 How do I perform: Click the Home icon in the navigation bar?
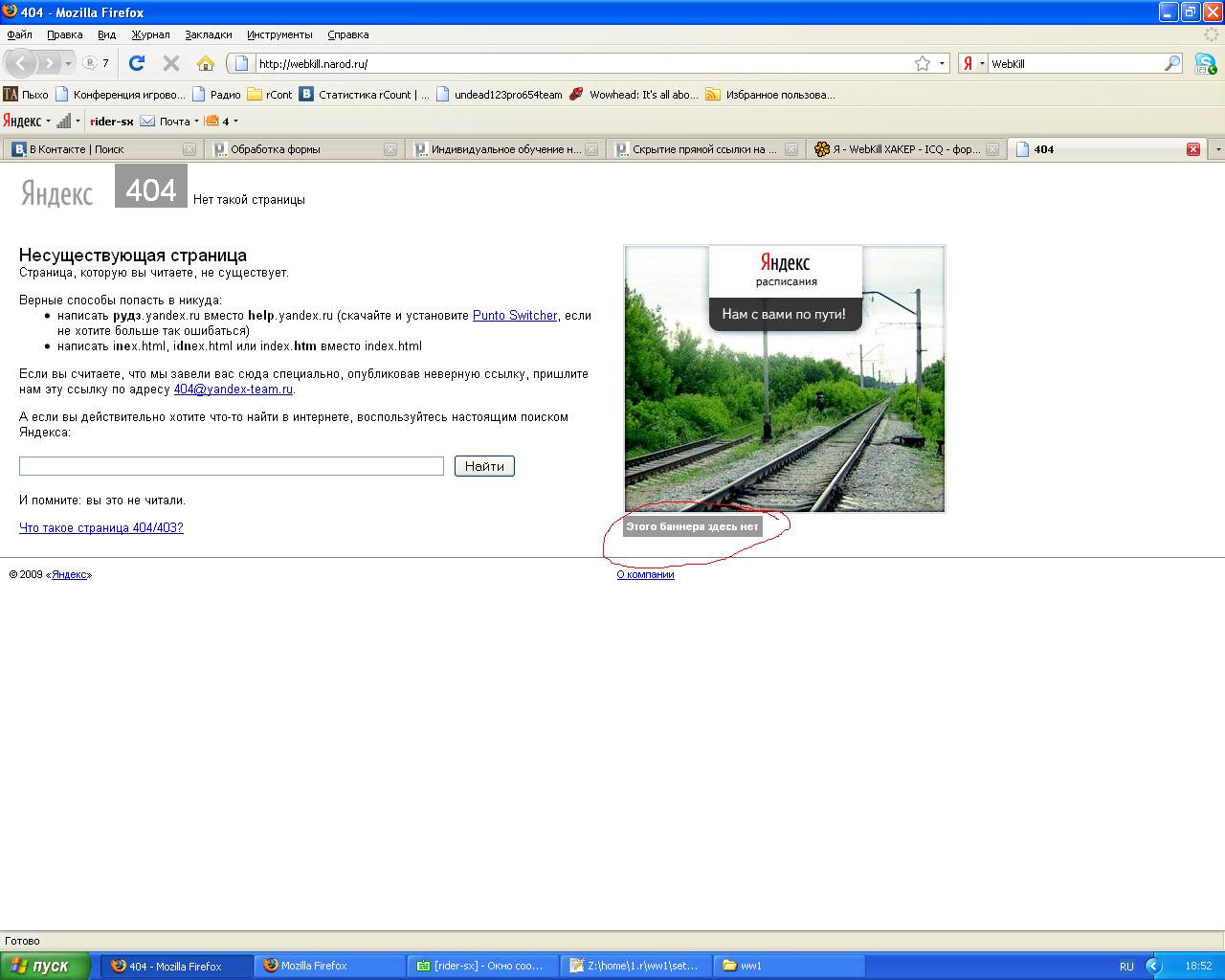coord(205,63)
